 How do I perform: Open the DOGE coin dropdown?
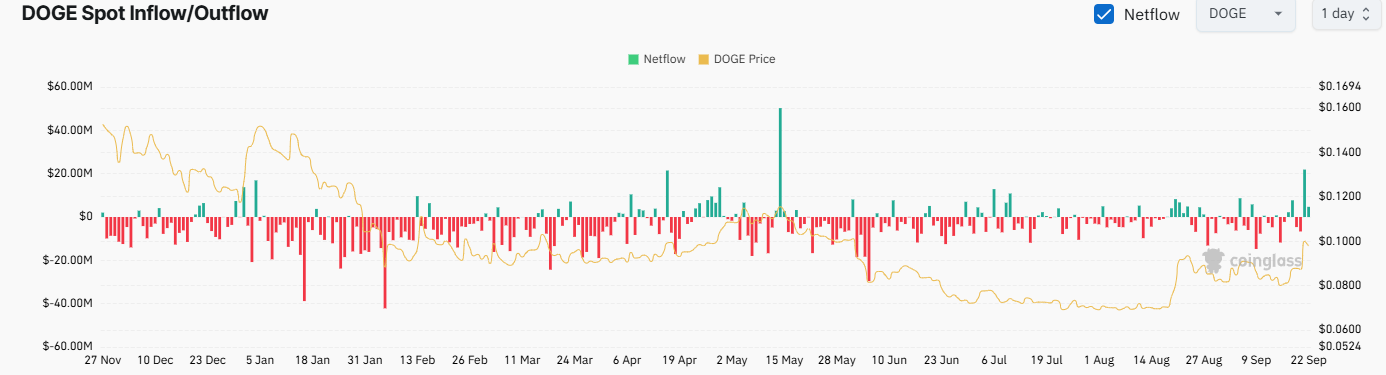tap(1246, 14)
